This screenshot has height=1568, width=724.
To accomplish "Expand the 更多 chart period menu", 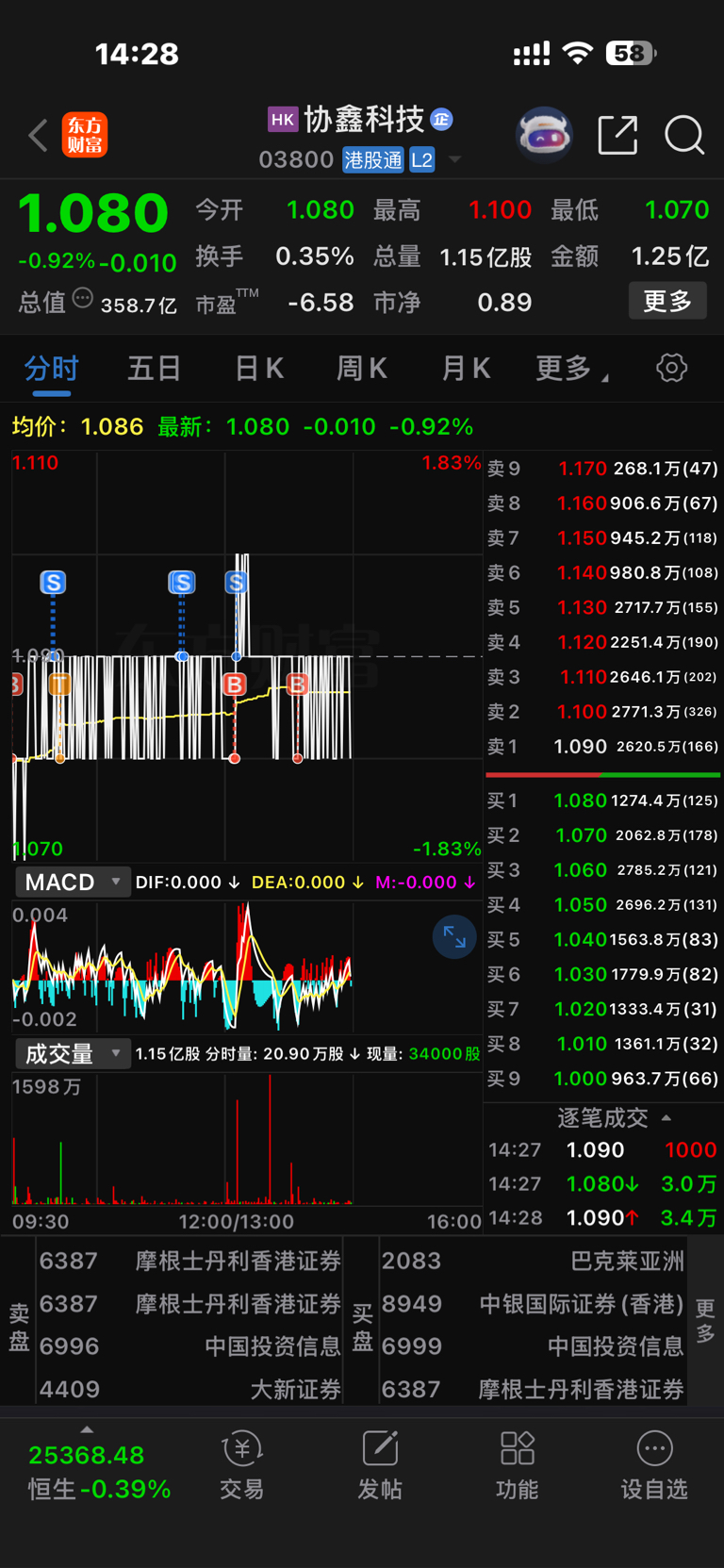I will [x=572, y=368].
